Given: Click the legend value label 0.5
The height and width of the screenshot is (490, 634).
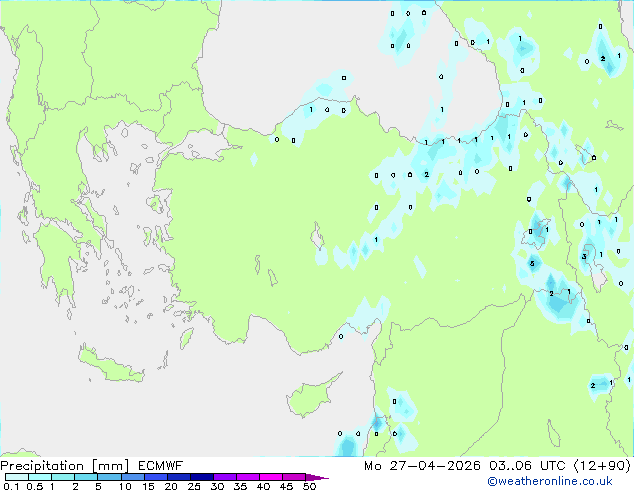Looking at the screenshot, I should 35,486.
